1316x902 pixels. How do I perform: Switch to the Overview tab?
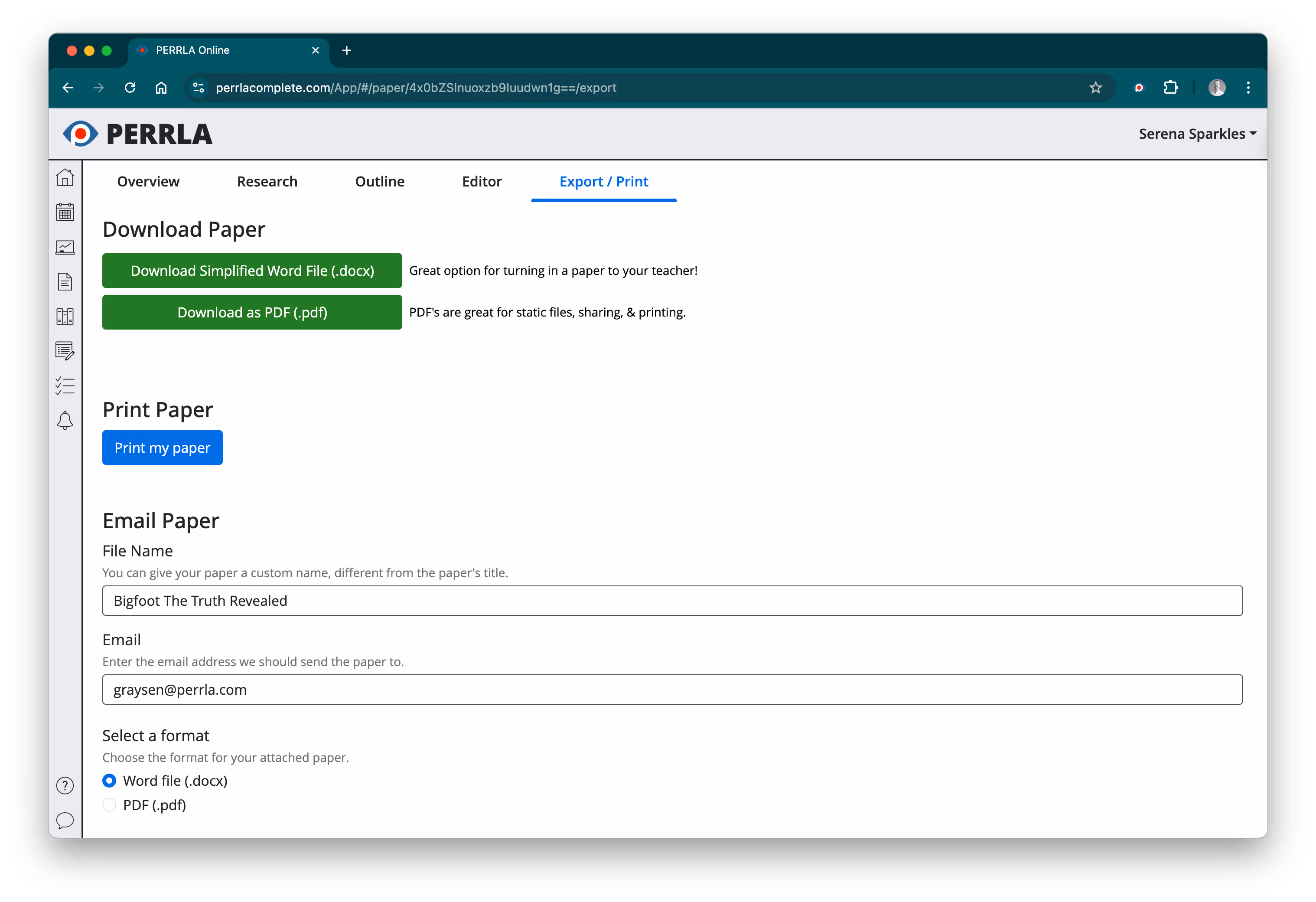tap(148, 181)
